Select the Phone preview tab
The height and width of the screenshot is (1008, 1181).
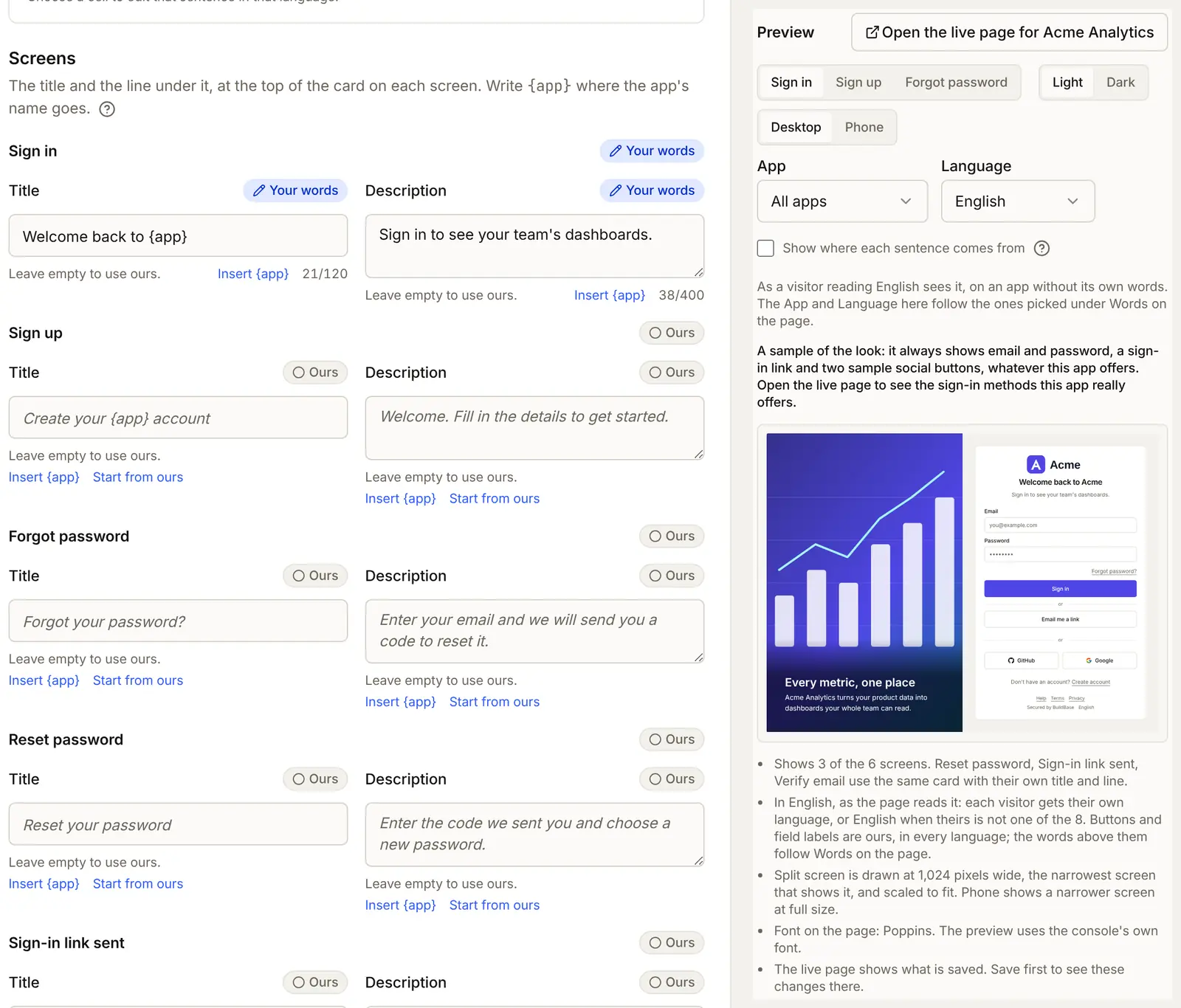pyautogui.click(x=864, y=128)
